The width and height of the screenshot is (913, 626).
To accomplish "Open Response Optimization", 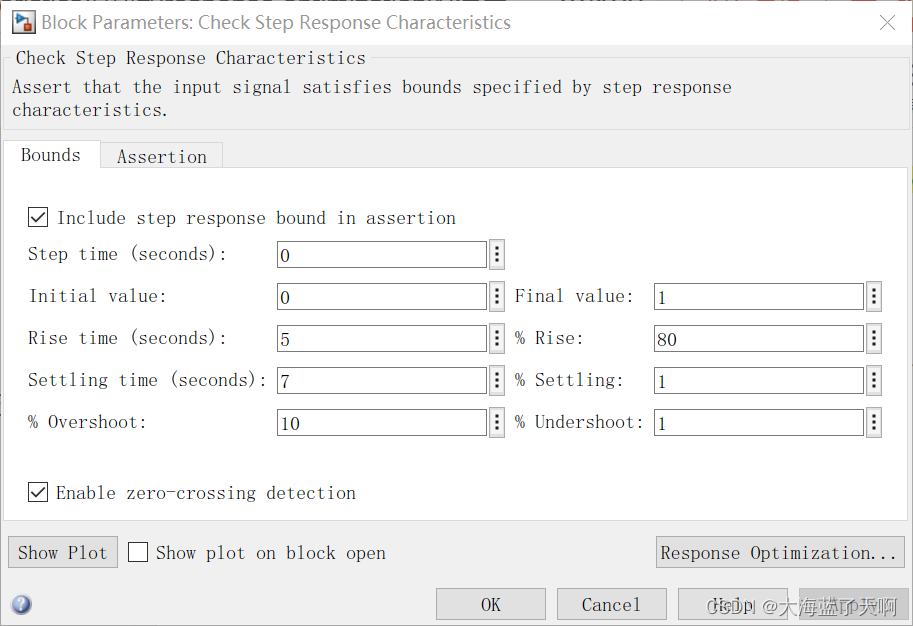I will 780,552.
